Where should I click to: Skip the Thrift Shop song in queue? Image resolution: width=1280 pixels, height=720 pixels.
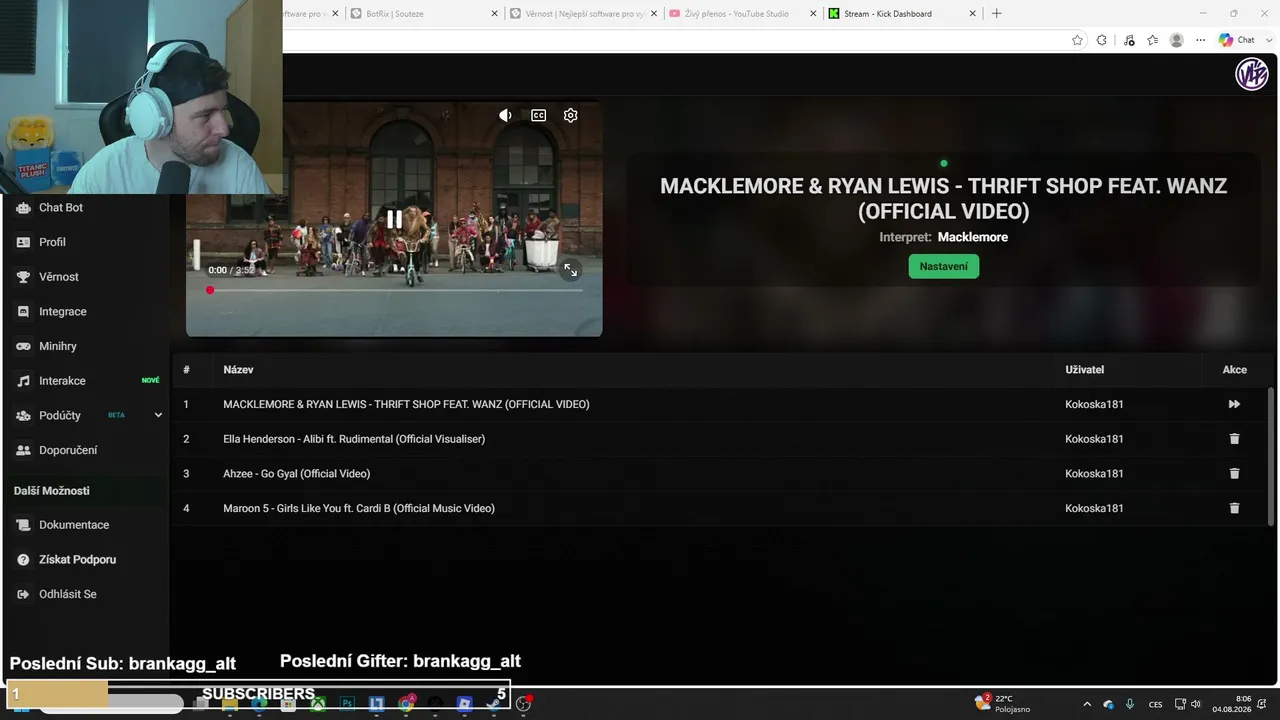pos(1234,404)
